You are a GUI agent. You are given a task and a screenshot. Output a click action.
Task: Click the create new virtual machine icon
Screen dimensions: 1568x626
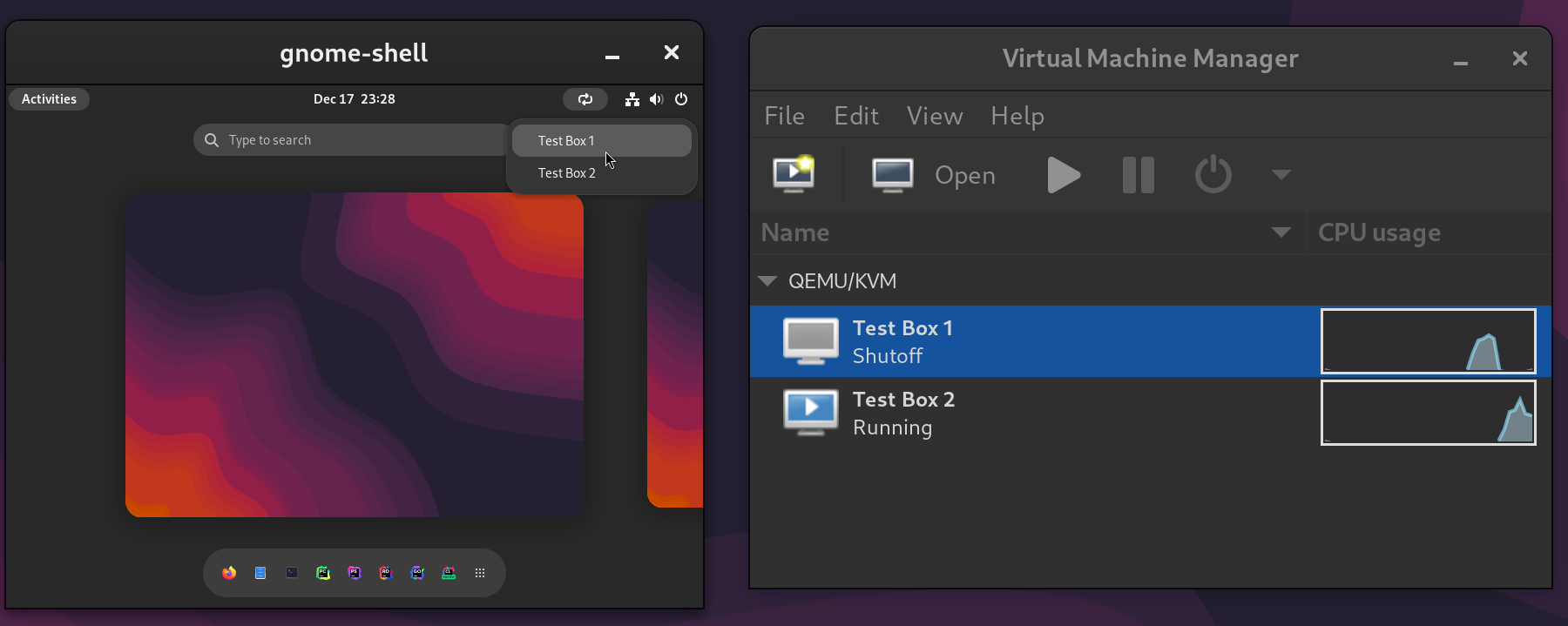[x=794, y=174]
